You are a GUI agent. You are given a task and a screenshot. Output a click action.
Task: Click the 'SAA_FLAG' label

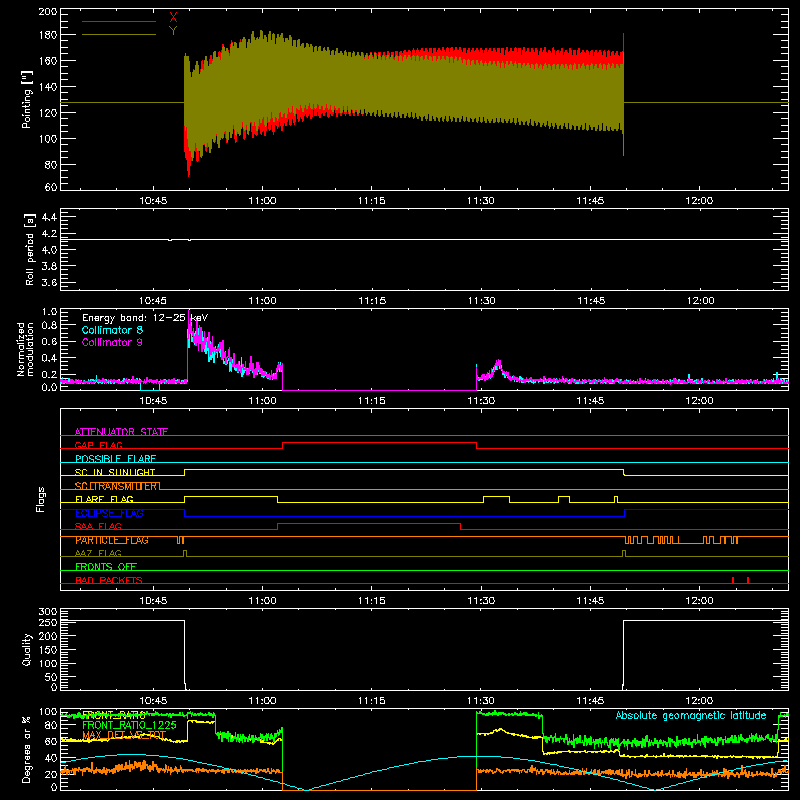click(x=98, y=526)
